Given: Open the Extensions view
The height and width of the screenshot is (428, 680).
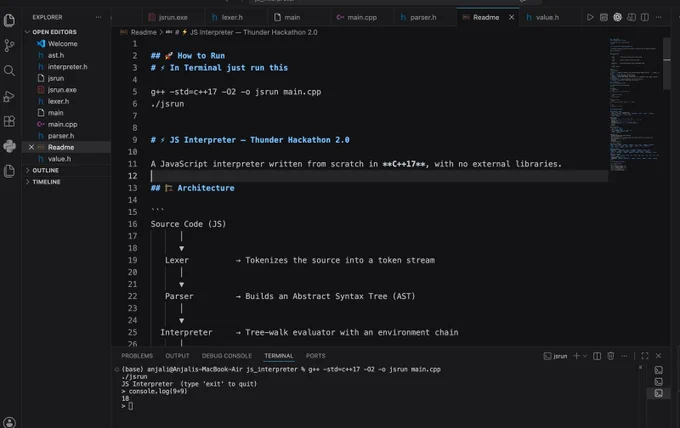Looking at the screenshot, I should 9,121.
